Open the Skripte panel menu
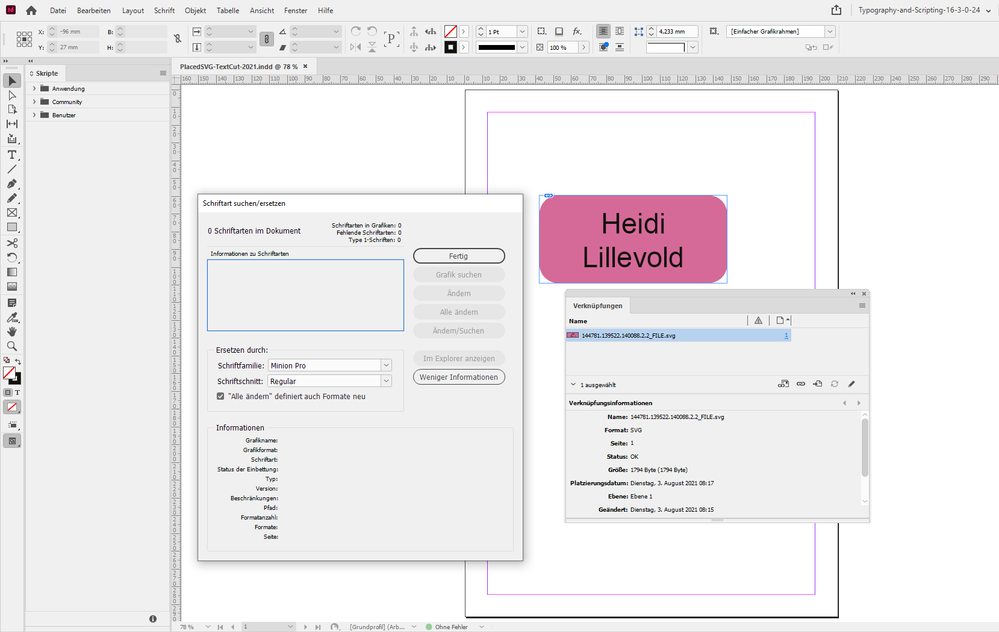Screen dimensions: 999x632 point(162,73)
